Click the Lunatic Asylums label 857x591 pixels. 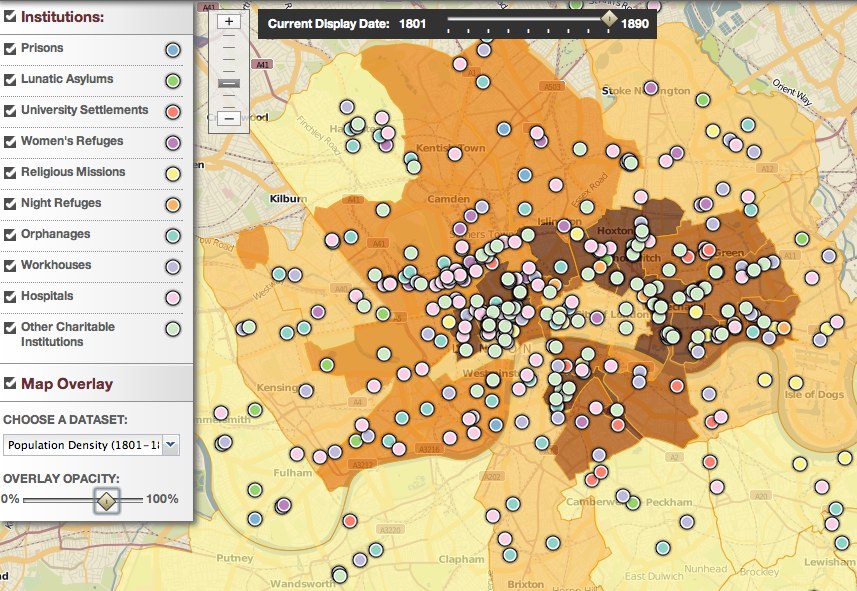coord(67,79)
